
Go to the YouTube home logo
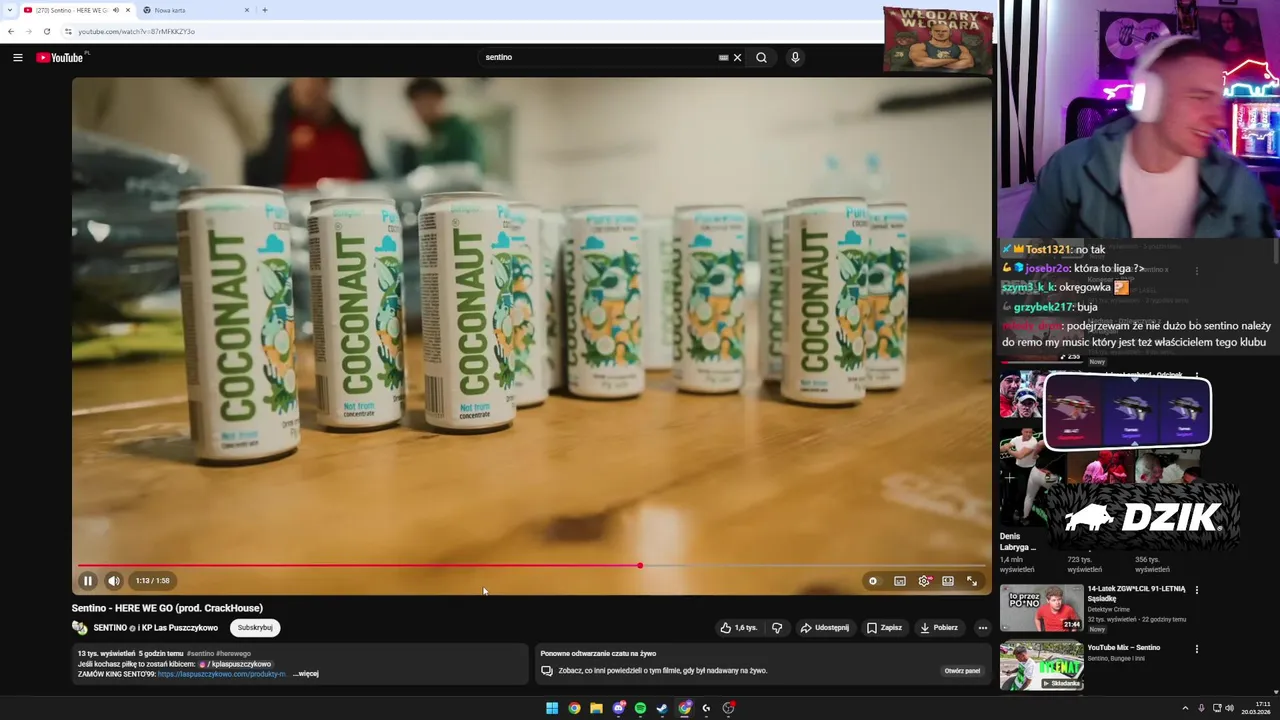[x=60, y=57]
